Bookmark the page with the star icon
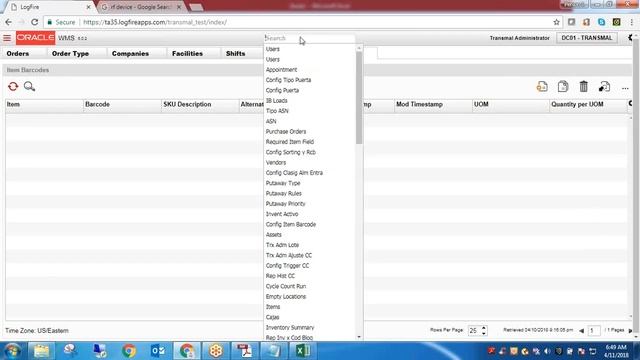This screenshot has height=360, width=640. [x=556, y=22]
